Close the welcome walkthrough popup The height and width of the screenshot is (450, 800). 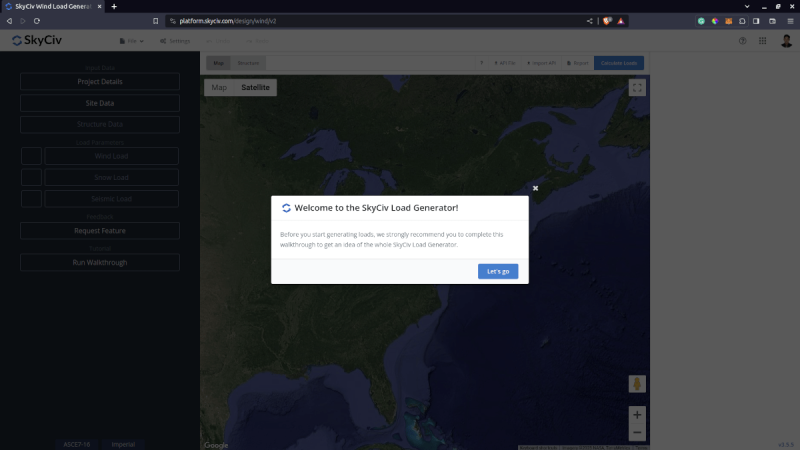(535, 188)
